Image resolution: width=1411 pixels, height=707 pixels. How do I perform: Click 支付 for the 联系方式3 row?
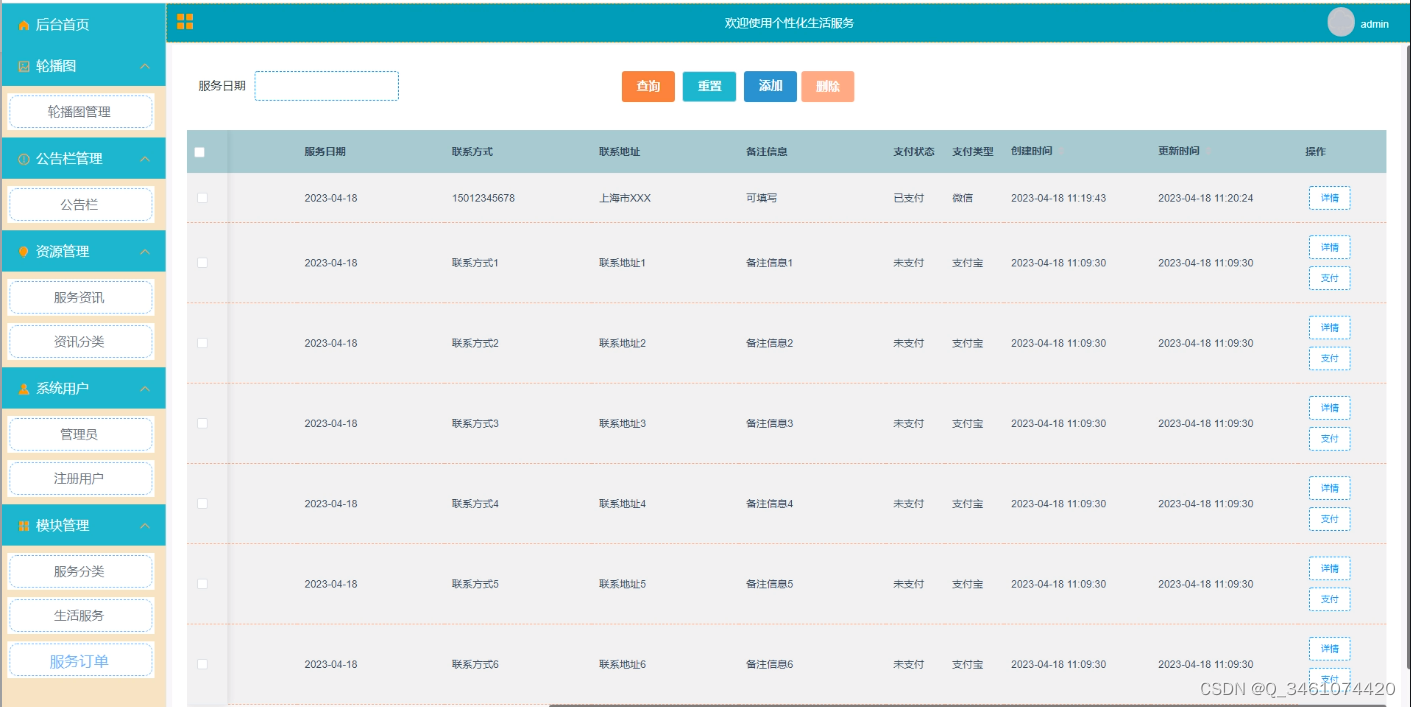tap(1329, 439)
